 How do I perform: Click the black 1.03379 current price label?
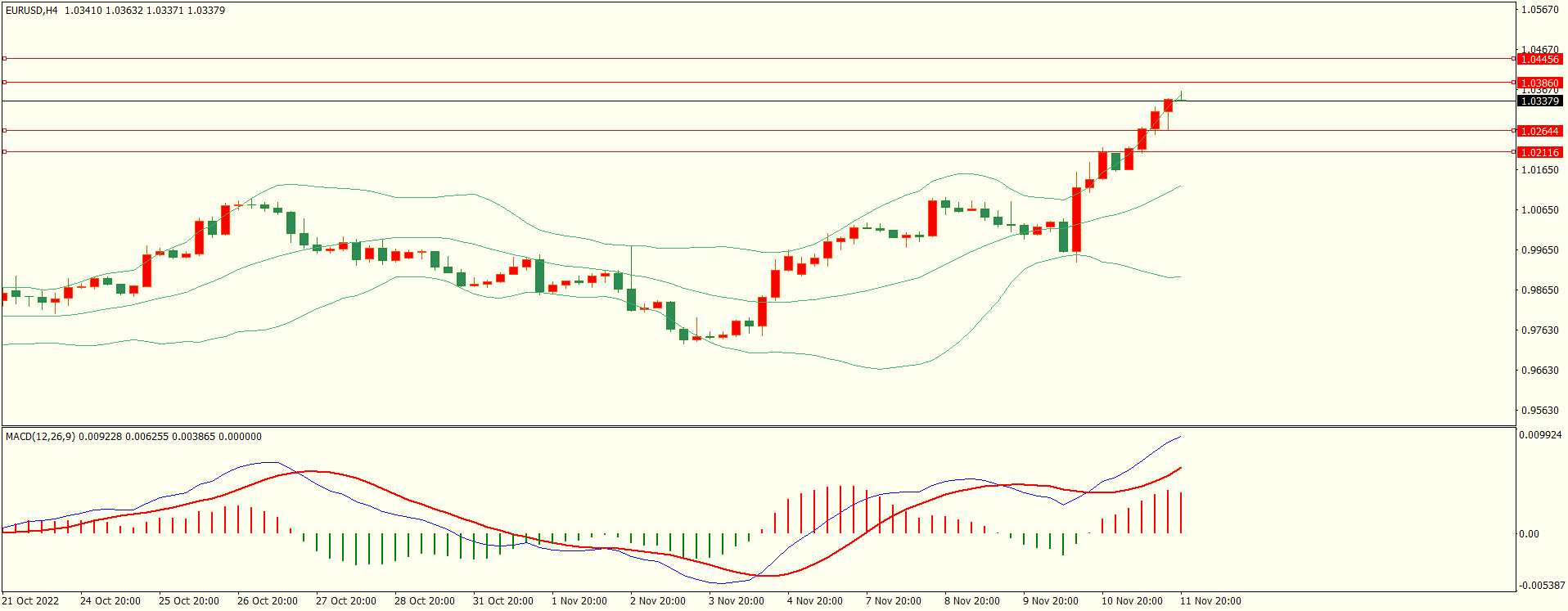pos(1539,101)
